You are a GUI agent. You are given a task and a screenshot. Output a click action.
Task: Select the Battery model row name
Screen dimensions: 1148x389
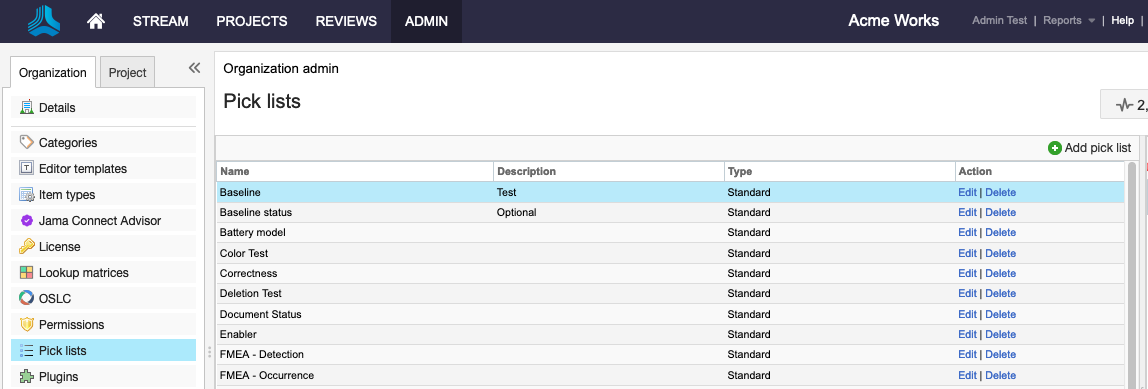(x=253, y=232)
